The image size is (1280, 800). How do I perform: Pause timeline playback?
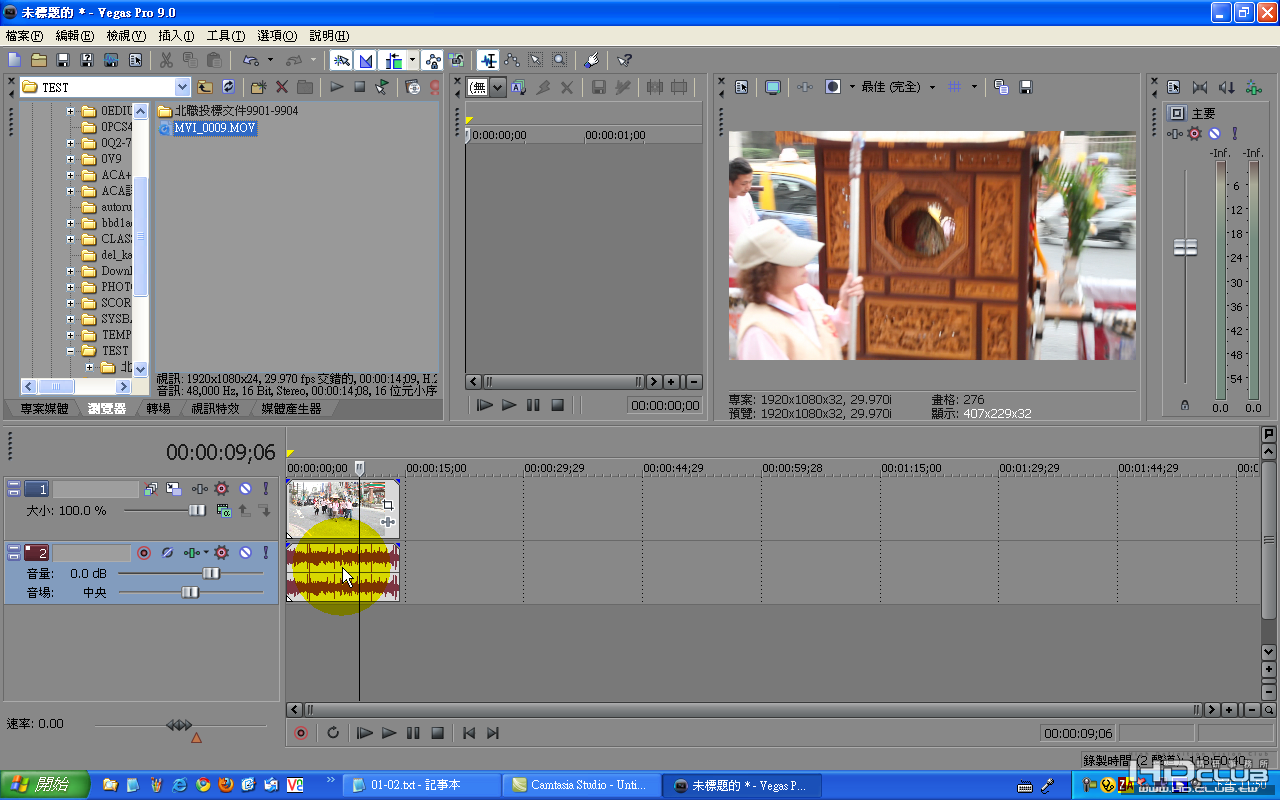[x=413, y=733]
